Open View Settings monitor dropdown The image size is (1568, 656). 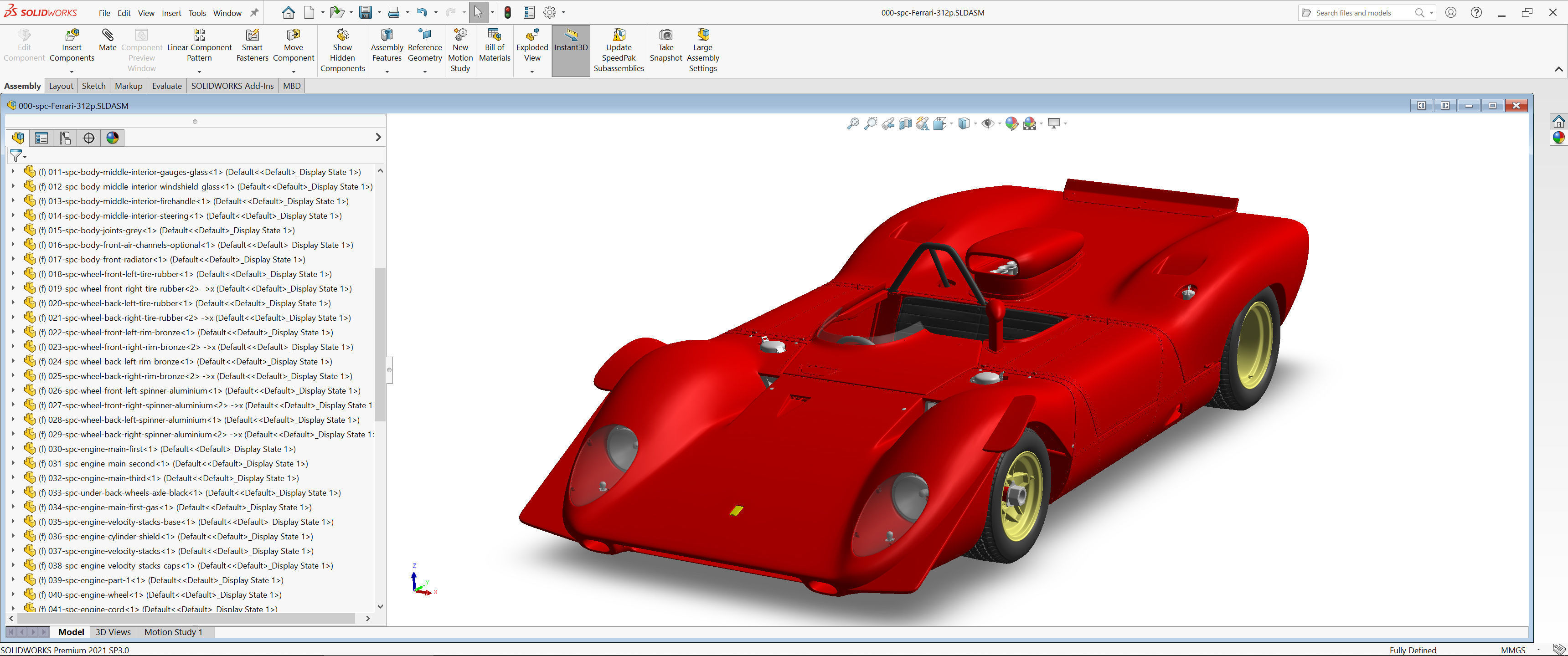tap(1065, 123)
